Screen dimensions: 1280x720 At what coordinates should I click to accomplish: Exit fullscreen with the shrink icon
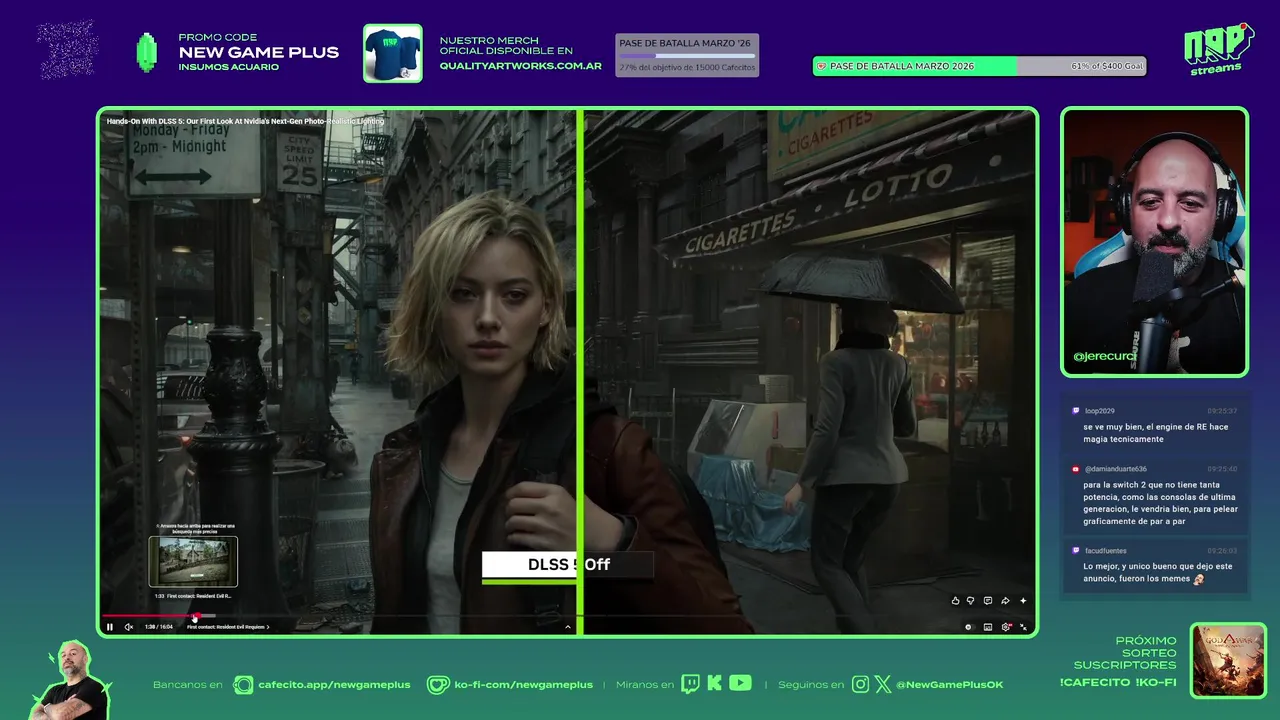click(1023, 627)
